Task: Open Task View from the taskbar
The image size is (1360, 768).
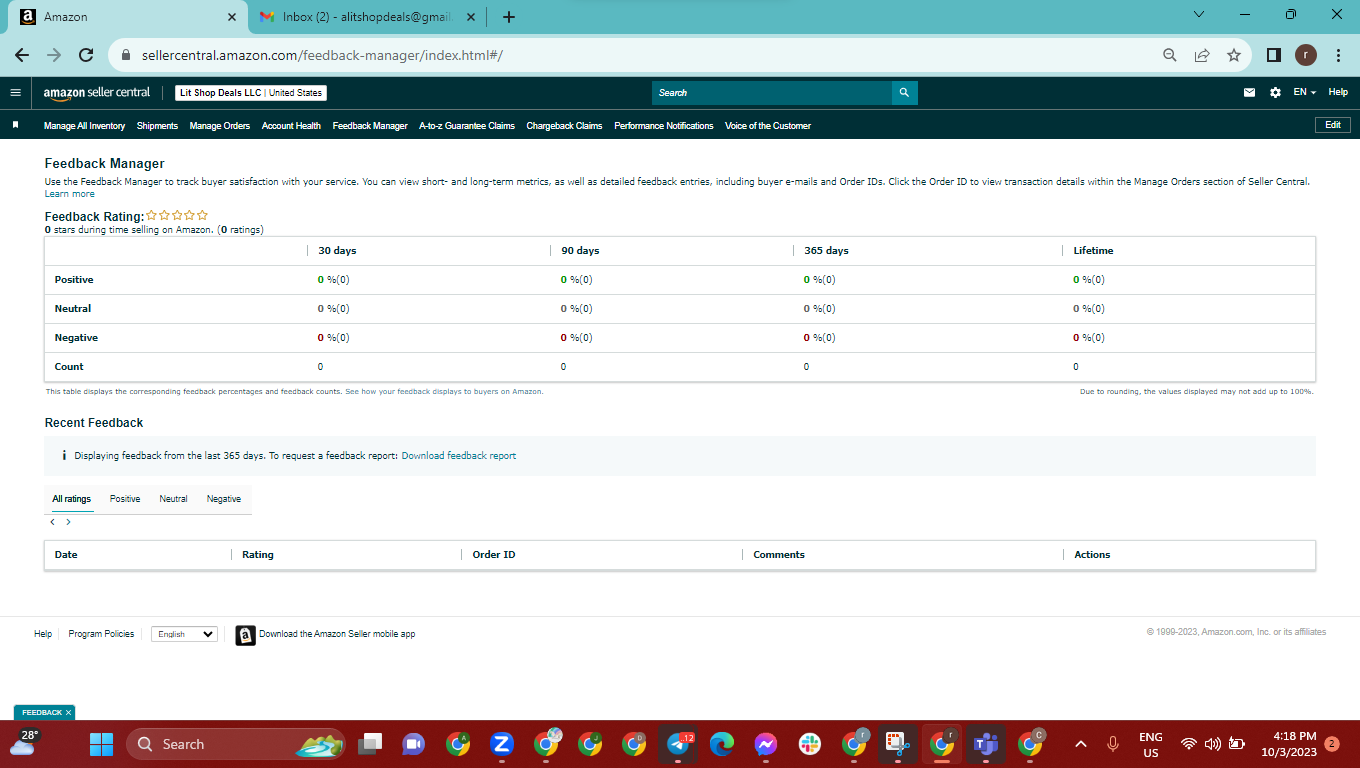Action: tap(370, 744)
